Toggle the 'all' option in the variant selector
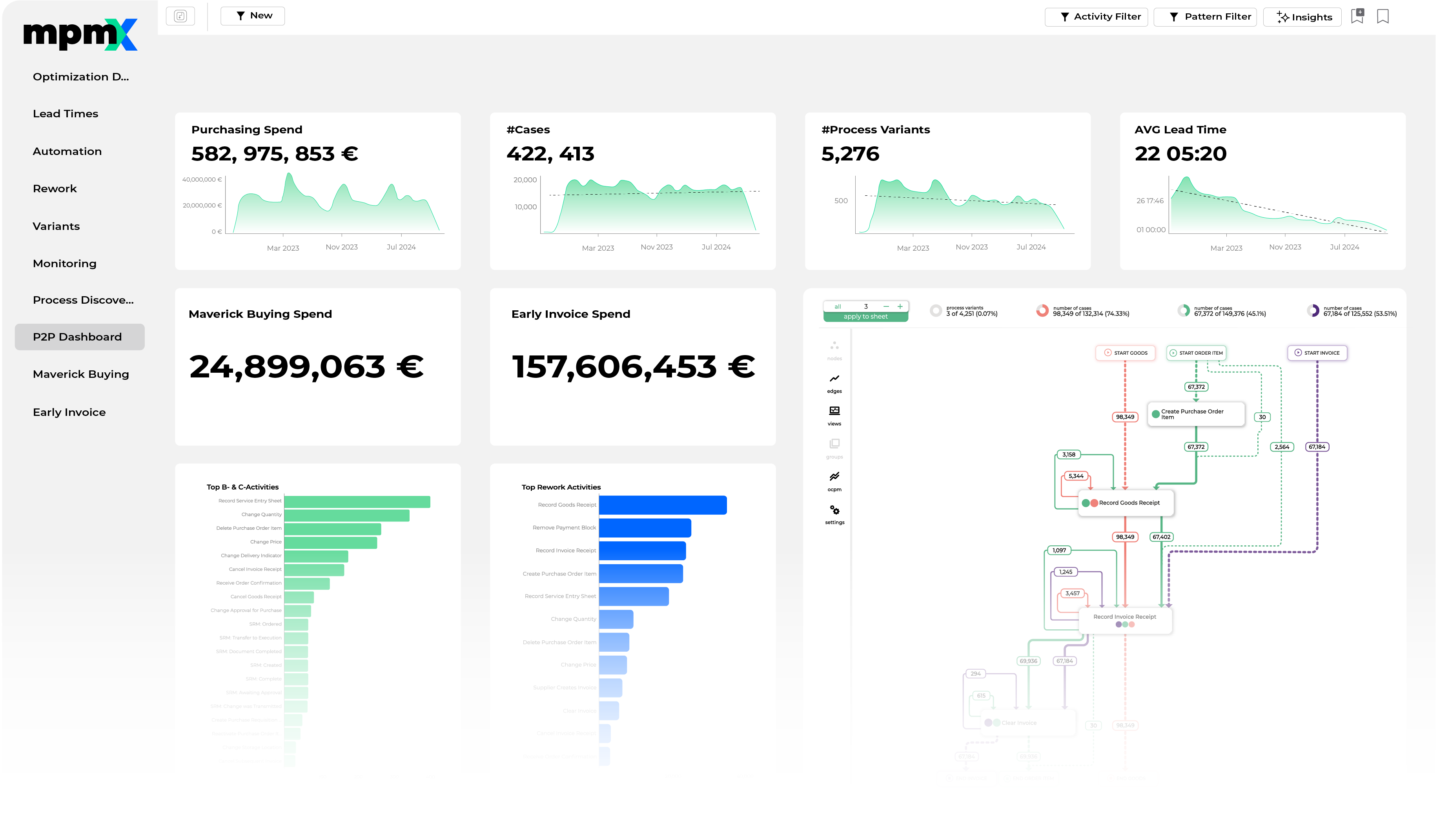The image size is (1439, 840). (x=838, y=306)
